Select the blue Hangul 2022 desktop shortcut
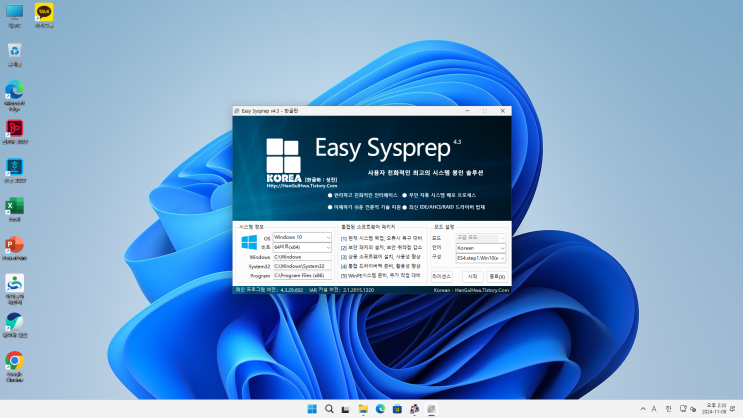743x418 pixels. (x=15, y=171)
